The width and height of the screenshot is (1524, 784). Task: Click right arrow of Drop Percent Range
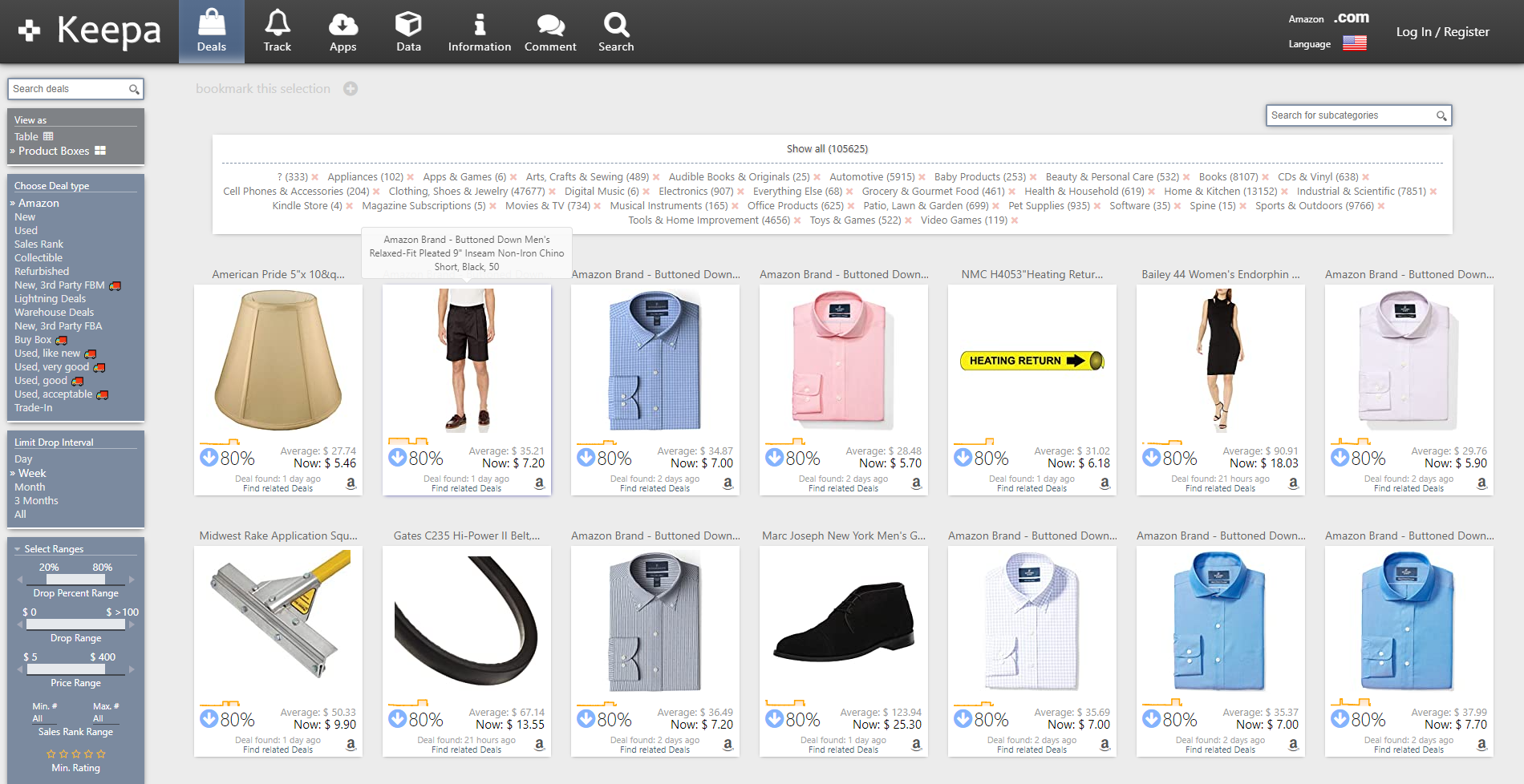pyautogui.click(x=132, y=580)
